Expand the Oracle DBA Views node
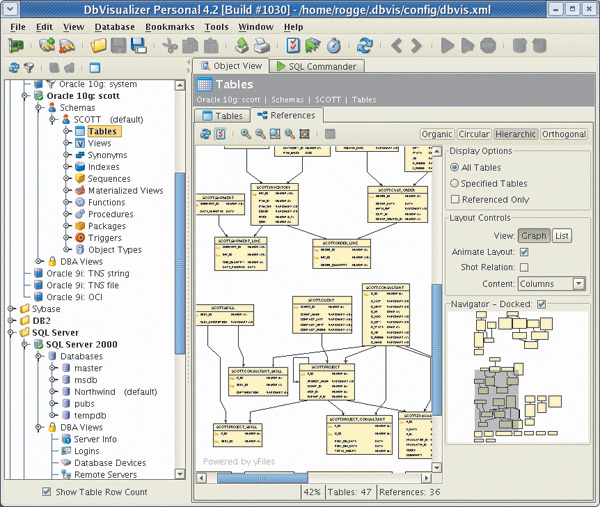The image size is (600, 507). [38, 261]
